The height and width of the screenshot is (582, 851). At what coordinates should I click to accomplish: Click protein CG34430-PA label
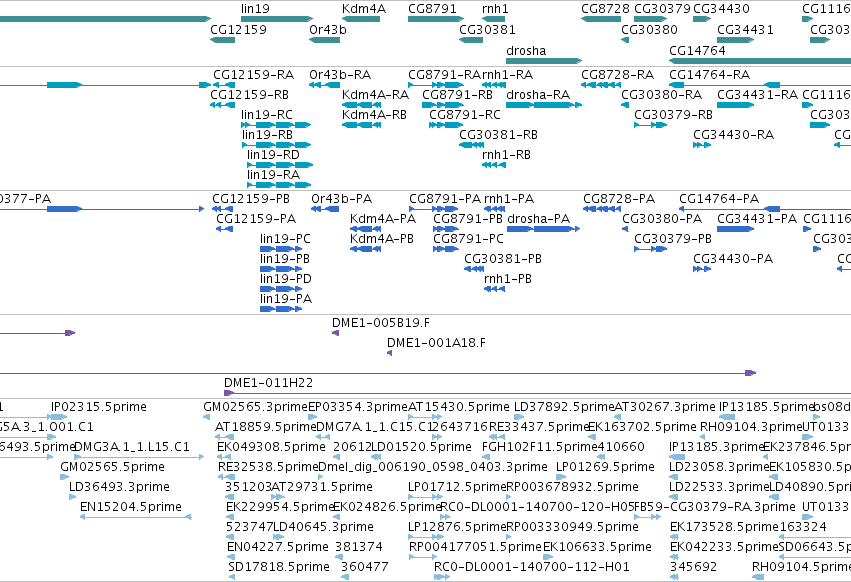[x=733, y=259]
